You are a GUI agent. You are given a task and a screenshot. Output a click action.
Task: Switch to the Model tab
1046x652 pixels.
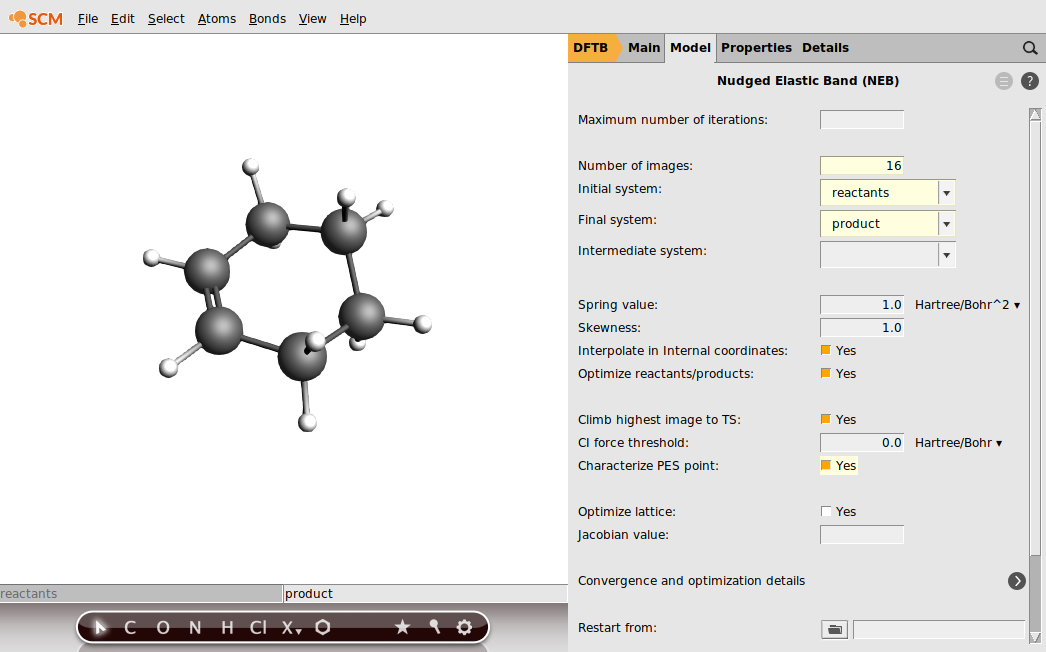[690, 48]
